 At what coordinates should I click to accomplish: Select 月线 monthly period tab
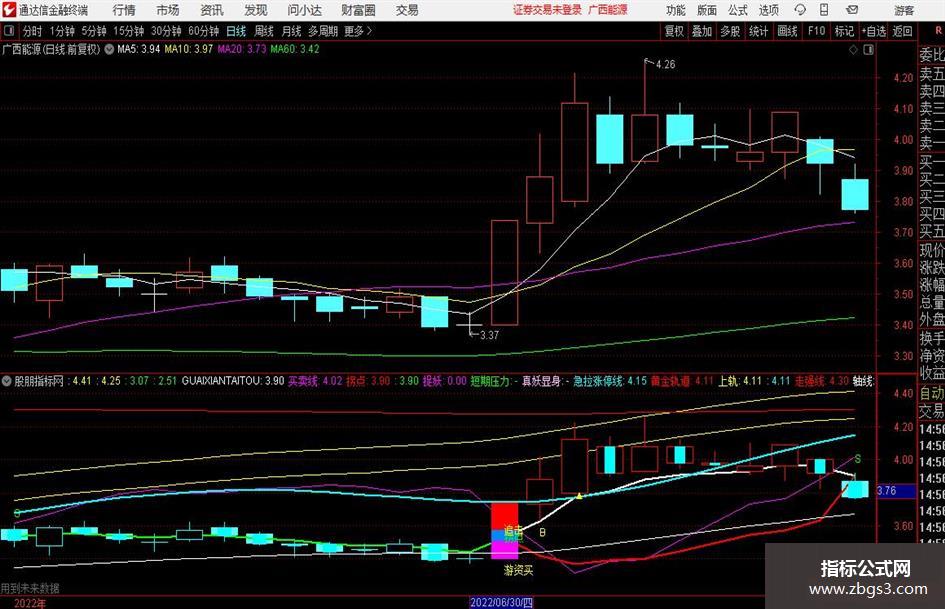(291, 31)
